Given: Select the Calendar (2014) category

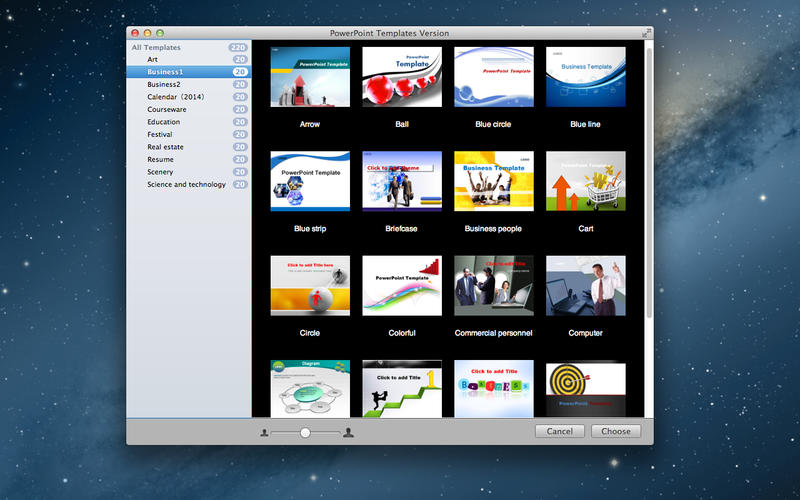Looking at the screenshot, I should pyautogui.click(x=175, y=97).
